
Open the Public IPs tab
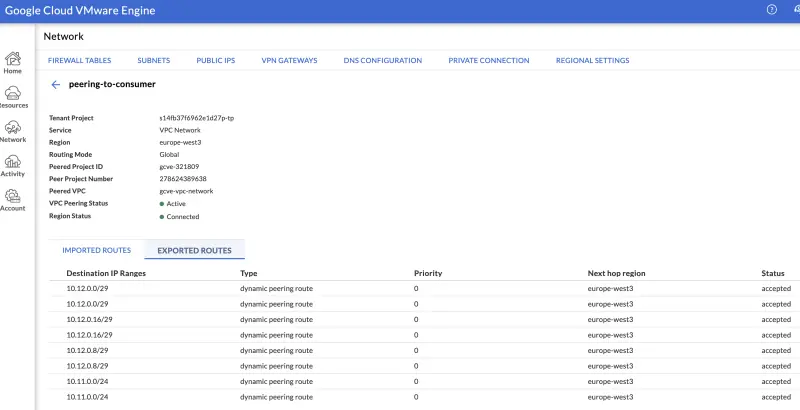click(x=216, y=60)
